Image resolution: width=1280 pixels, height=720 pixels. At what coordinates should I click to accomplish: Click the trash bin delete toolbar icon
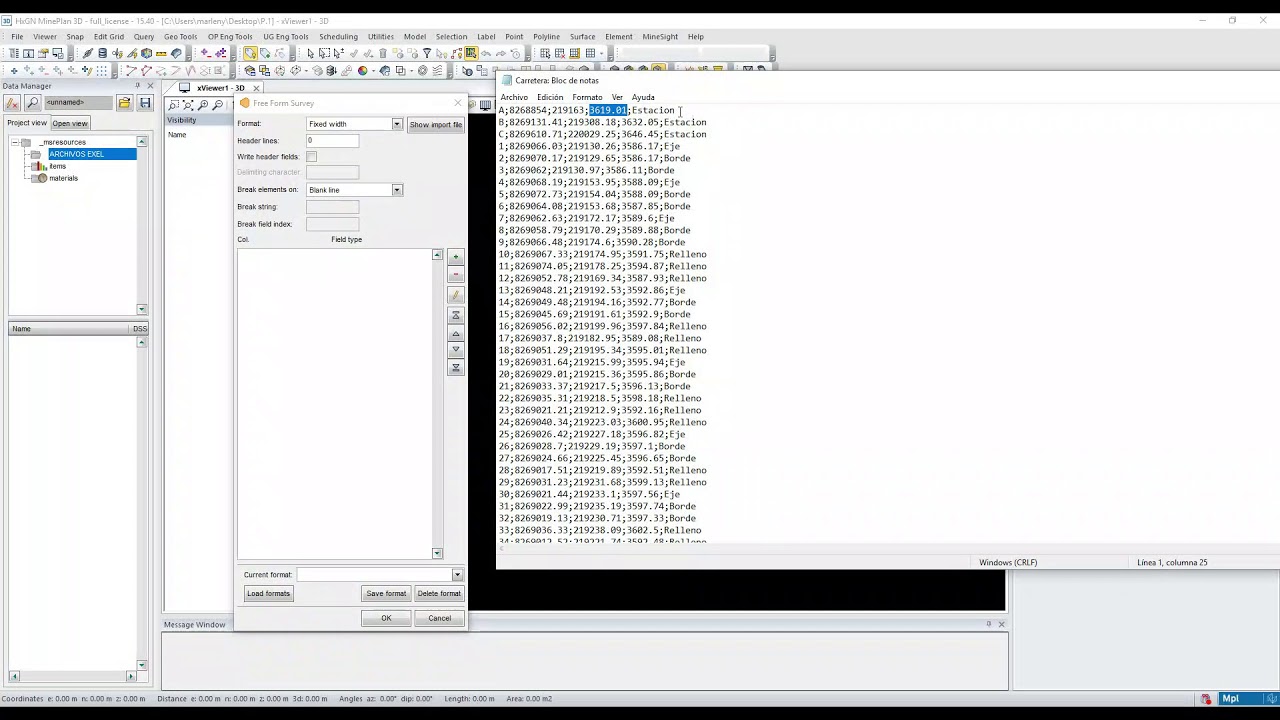pos(383,53)
